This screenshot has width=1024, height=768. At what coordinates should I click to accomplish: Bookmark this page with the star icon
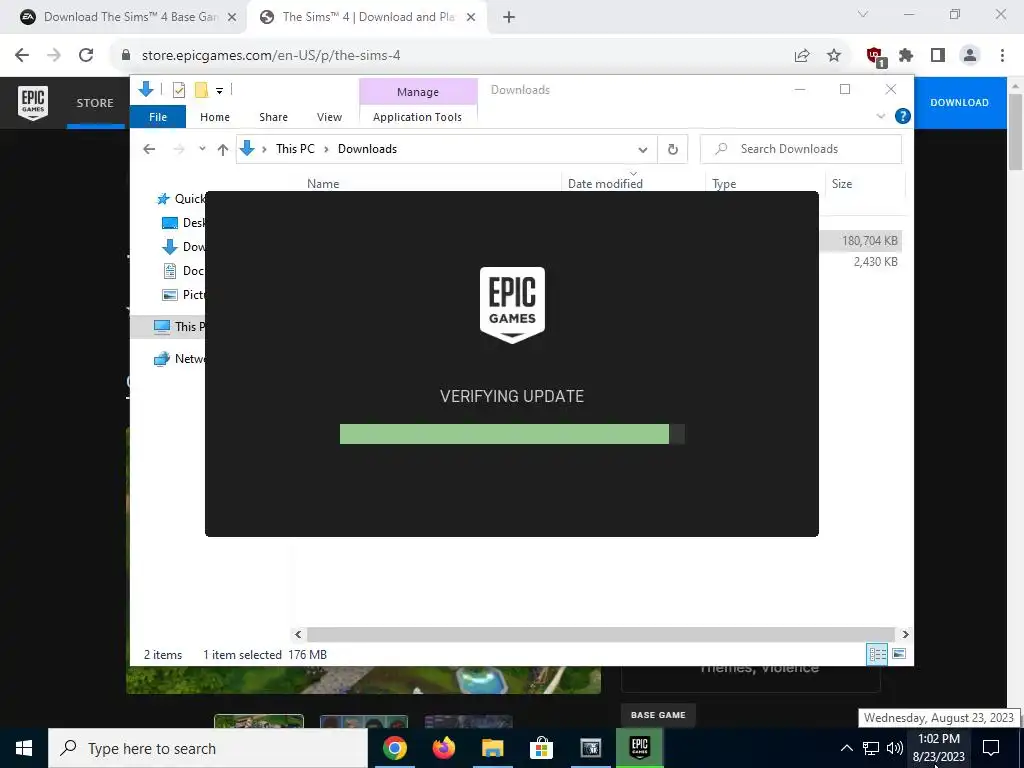click(834, 56)
